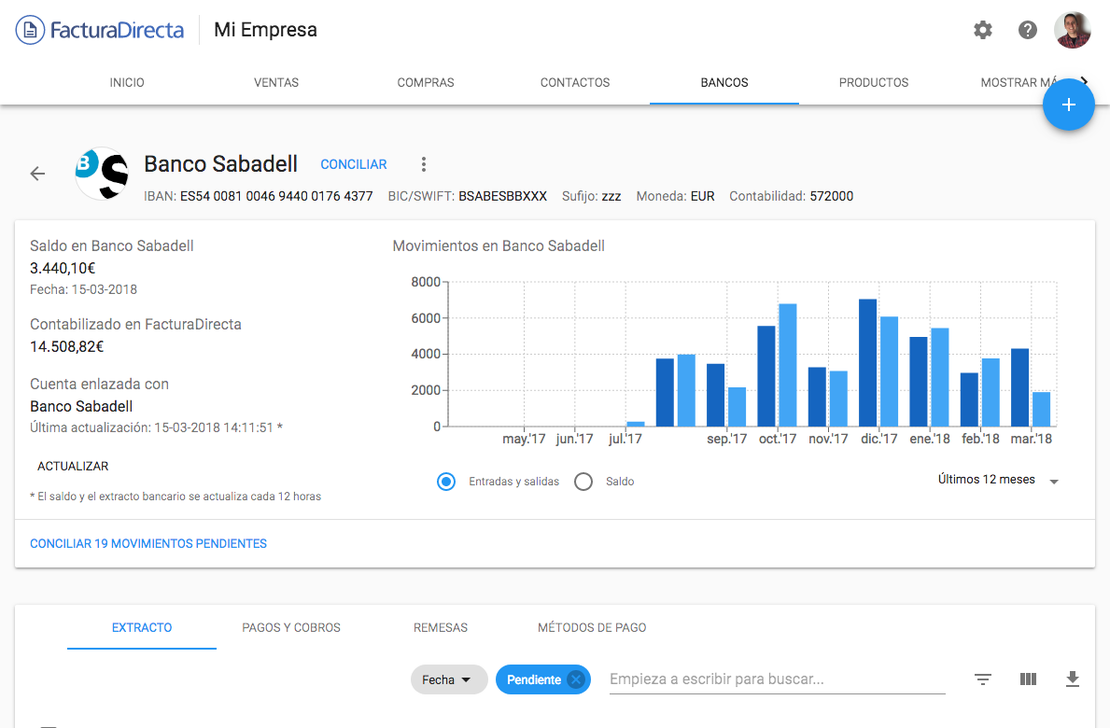Screen dimensions: 1110x728
Task: Click the Moneda value EUR
Action: [x=702, y=196]
